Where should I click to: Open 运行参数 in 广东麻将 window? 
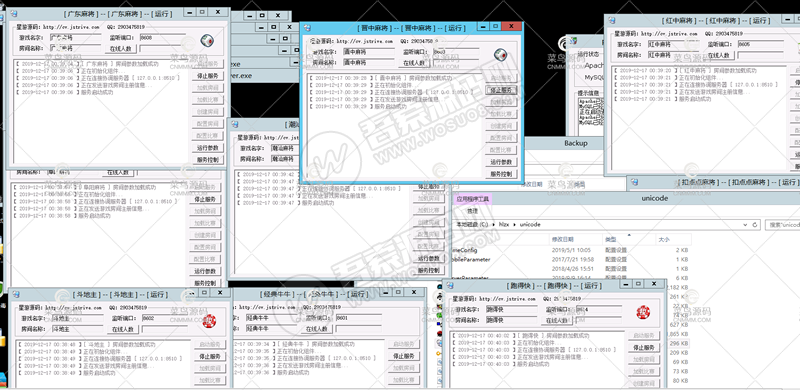(208, 148)
